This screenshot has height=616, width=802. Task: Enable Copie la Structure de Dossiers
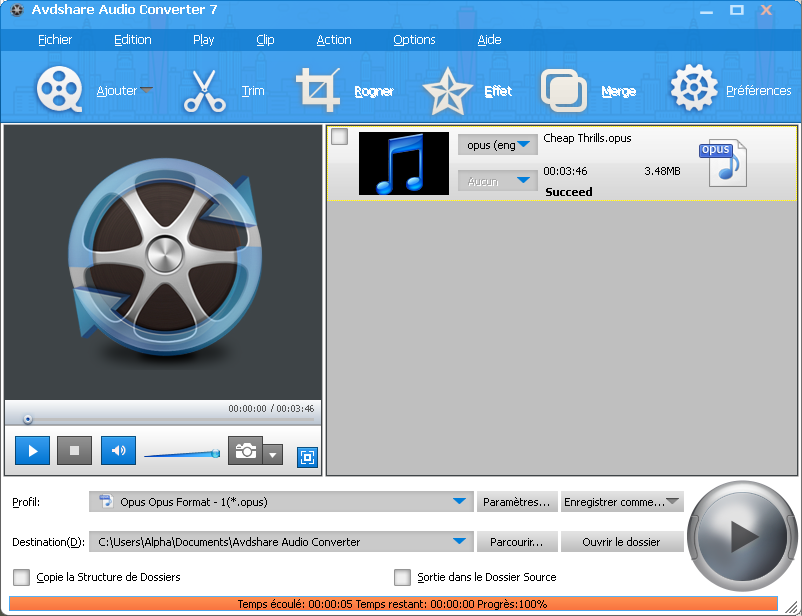(x=21, y=577)
